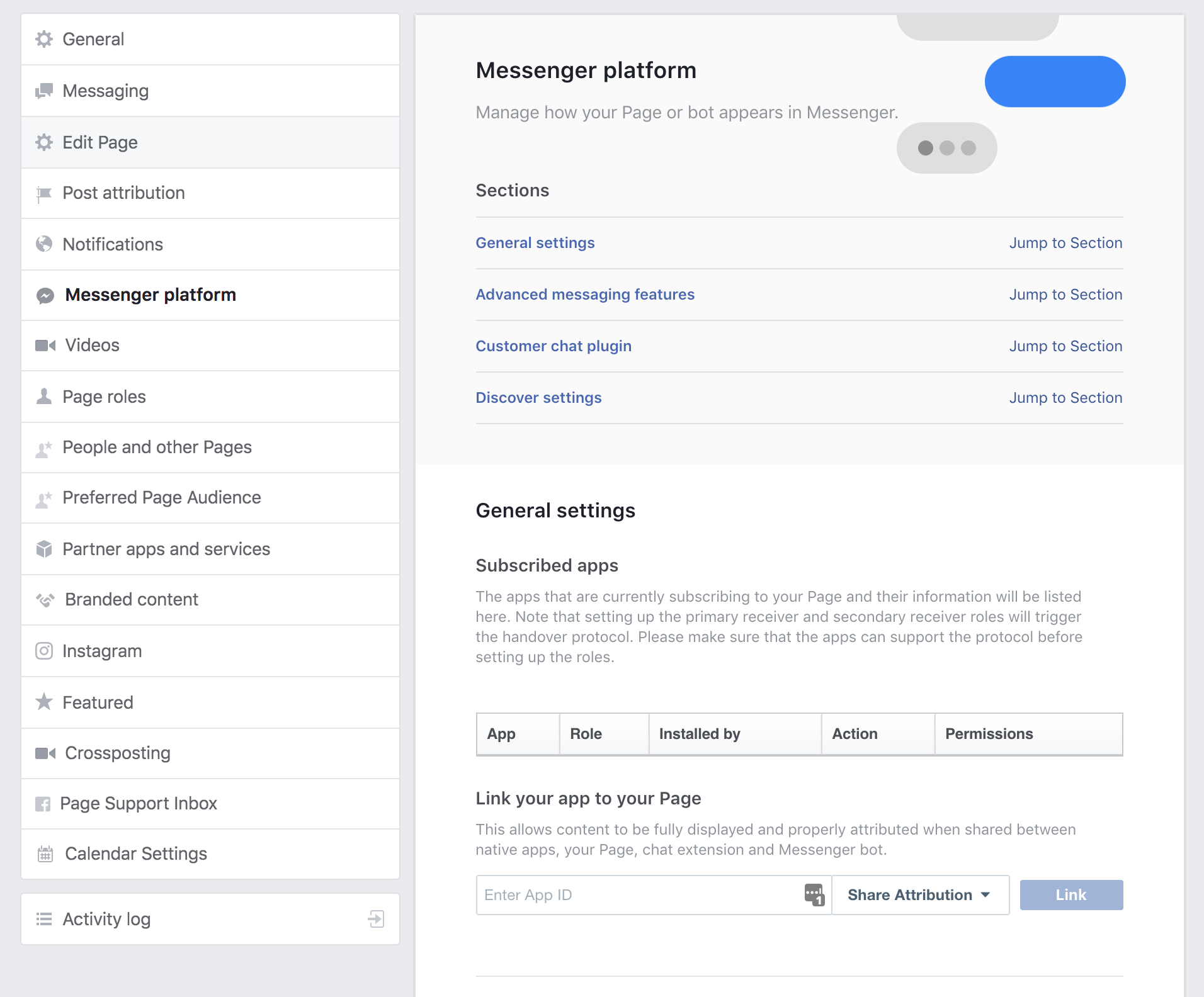
Task: Click the People and other Pages icon
Action: 43,449
